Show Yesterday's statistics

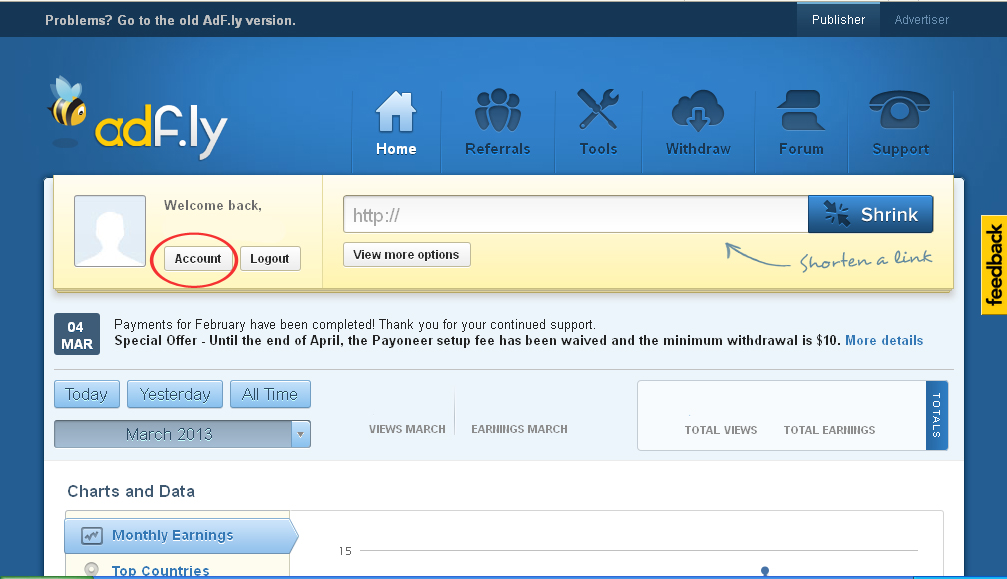coord(175,394)
